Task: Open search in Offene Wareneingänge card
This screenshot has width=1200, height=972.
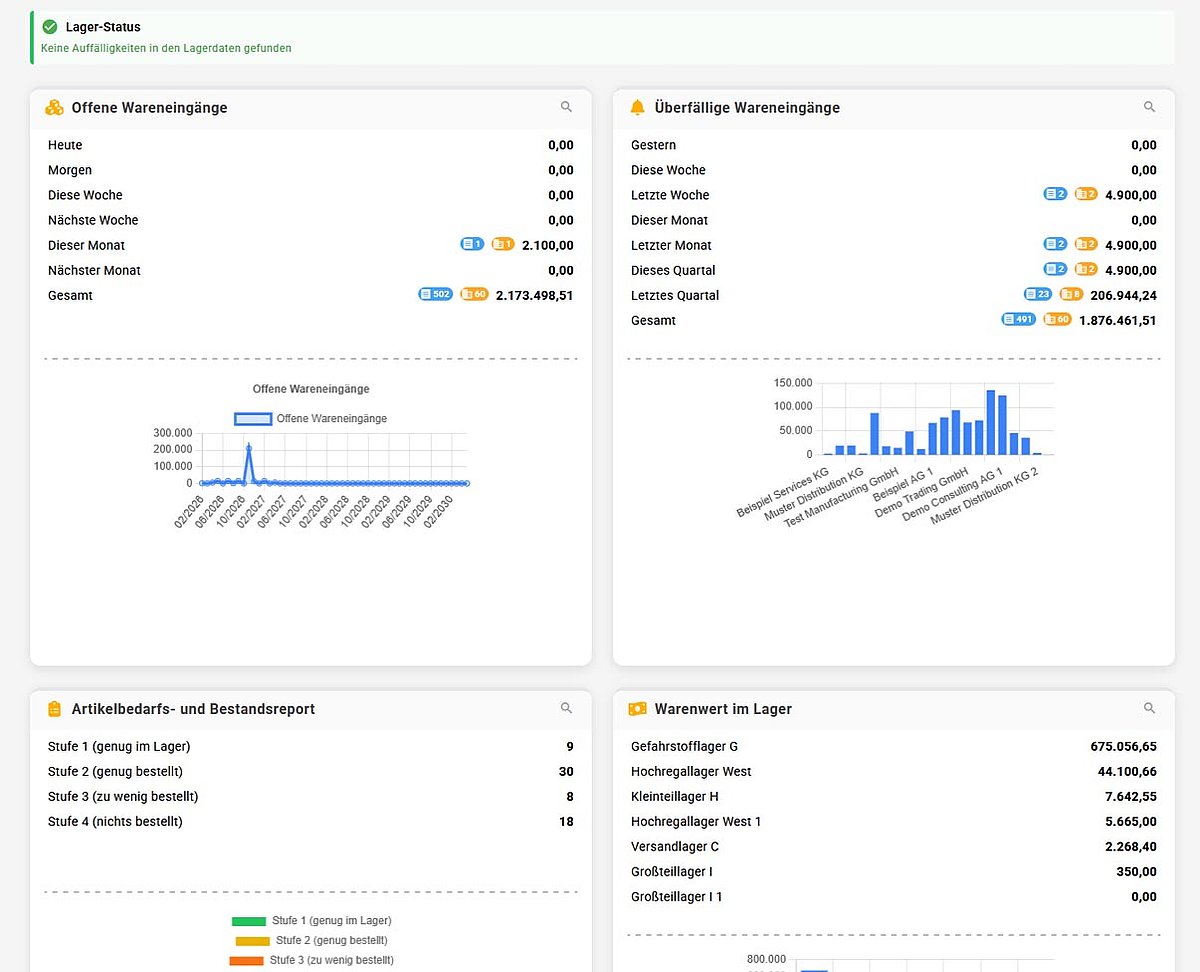Action: (x=566, y=107)
